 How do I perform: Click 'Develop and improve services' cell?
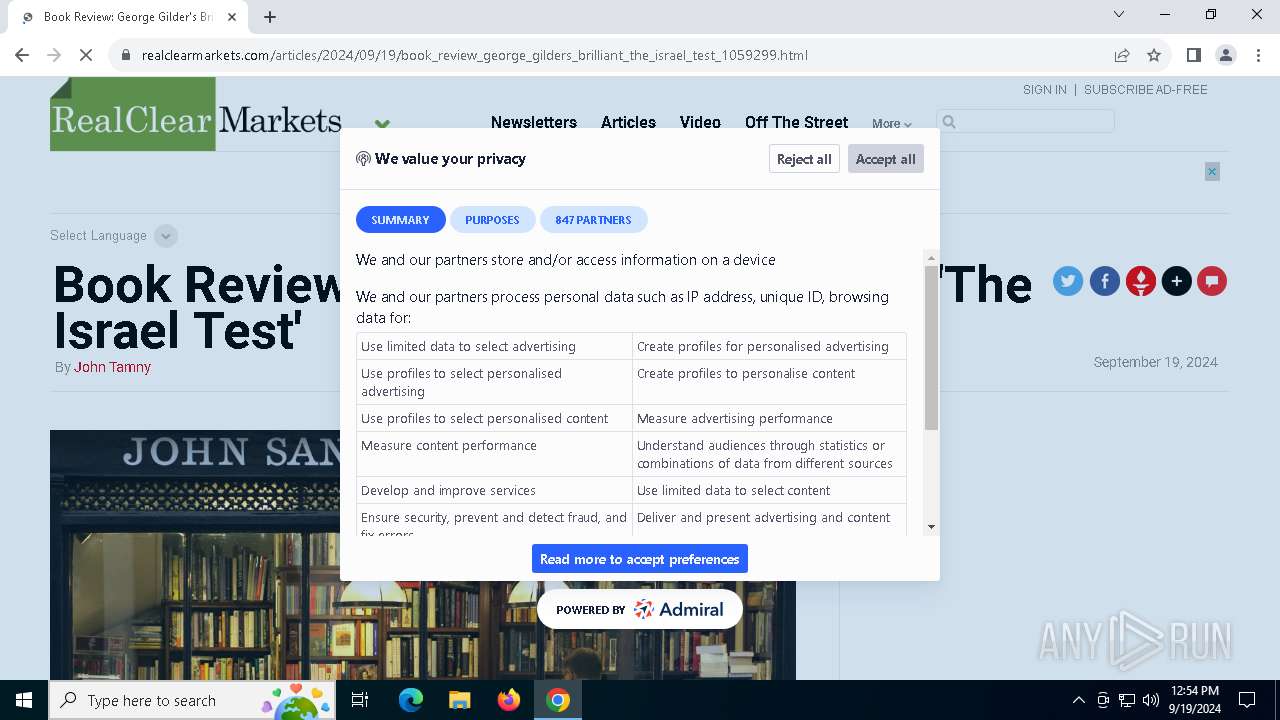(x=495, y=490)
